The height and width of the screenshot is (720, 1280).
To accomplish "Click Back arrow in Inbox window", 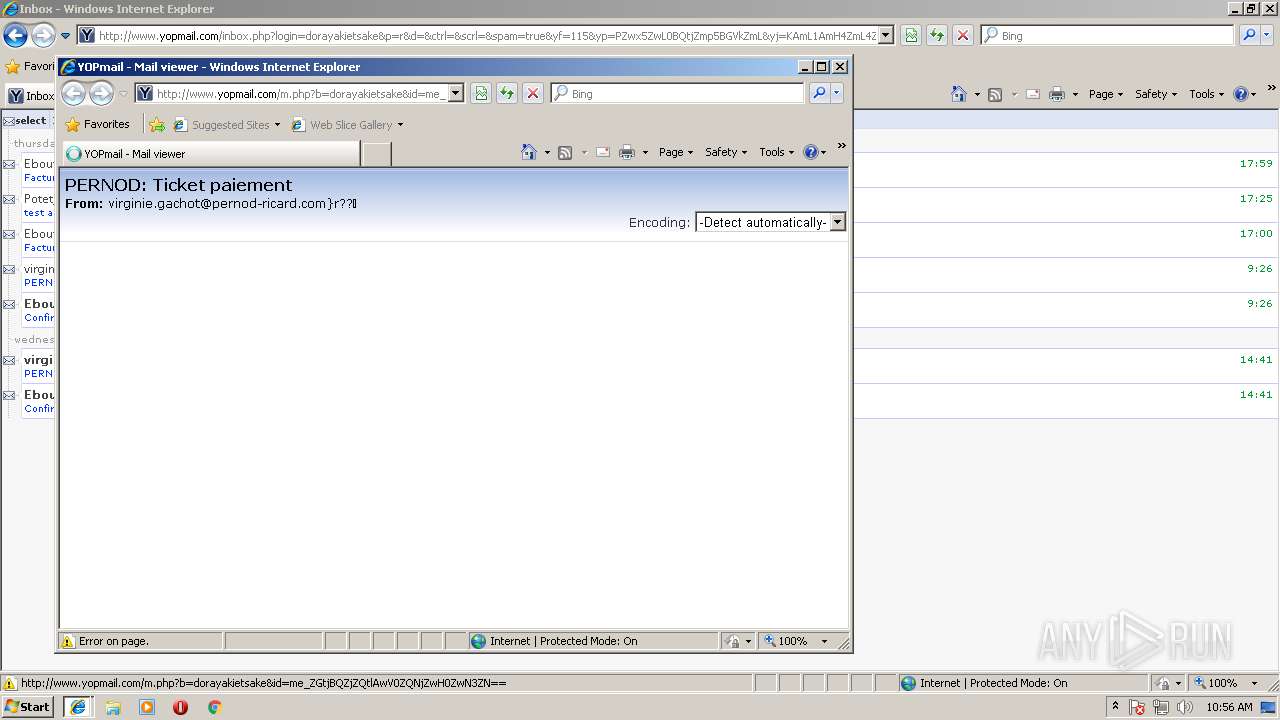I will (x=15, y=36).
